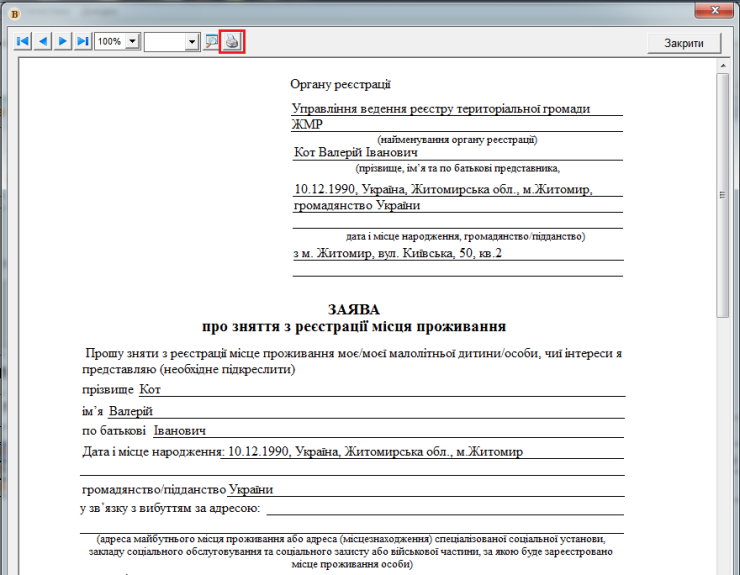The image size is (740, 575).
Task: Go to the previous page
Action: (43, 41)
